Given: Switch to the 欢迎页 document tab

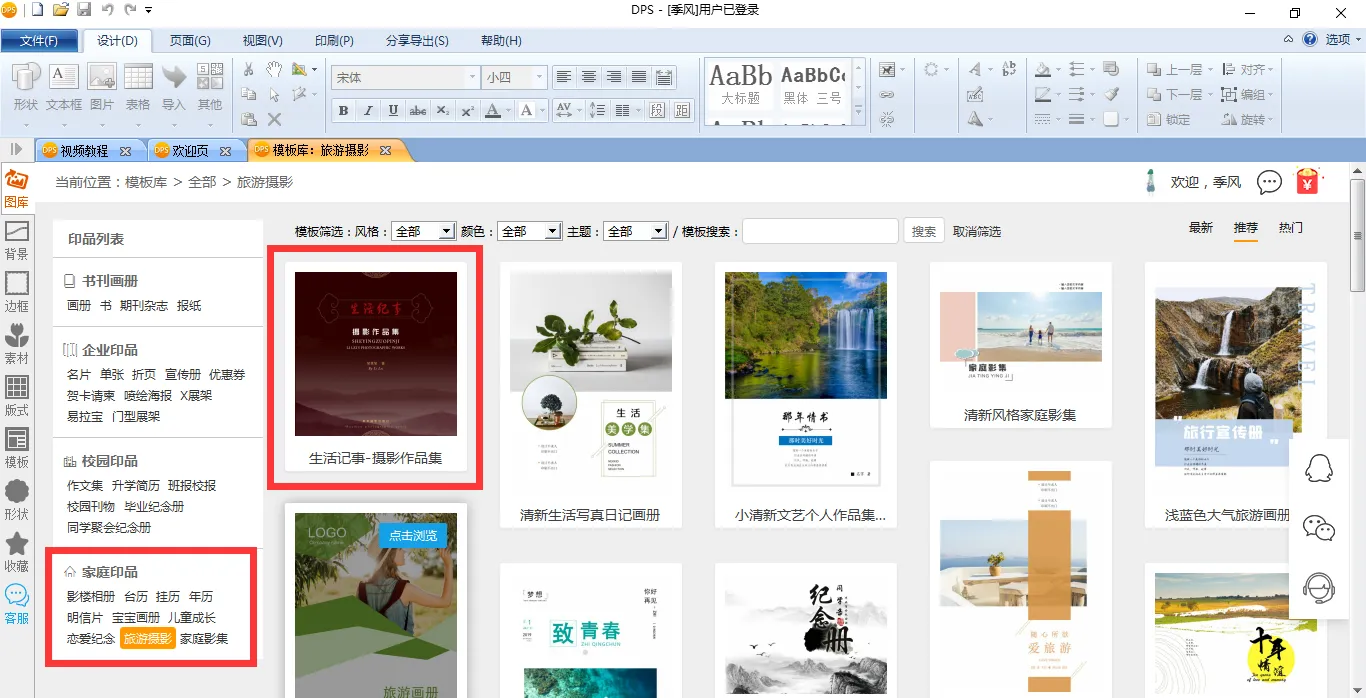Looking at the screenshot, I should pos(190,151).
